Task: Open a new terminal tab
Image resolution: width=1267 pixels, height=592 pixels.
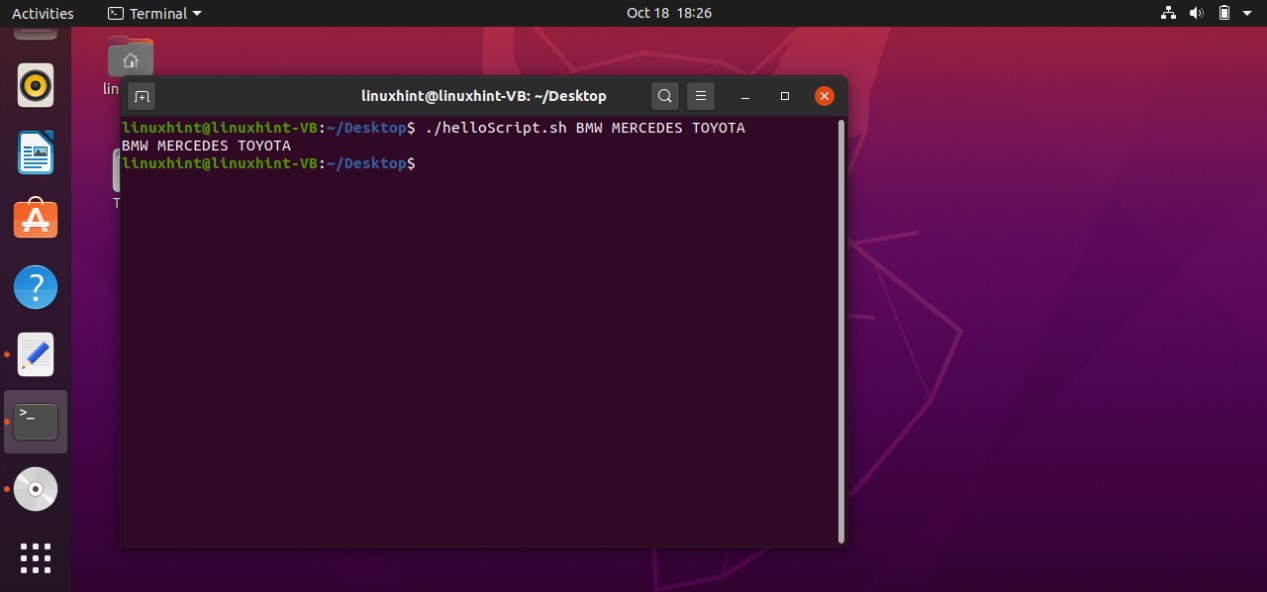Action: pyautogui.click(x=142, y=96)
